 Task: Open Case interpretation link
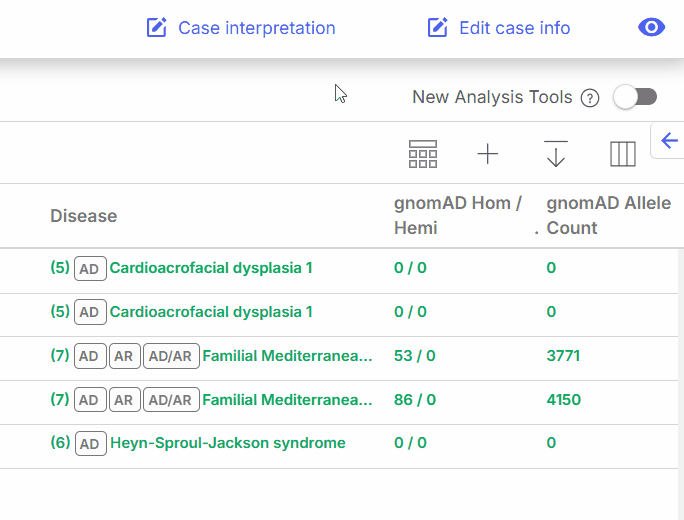click(x=256, y=28)
